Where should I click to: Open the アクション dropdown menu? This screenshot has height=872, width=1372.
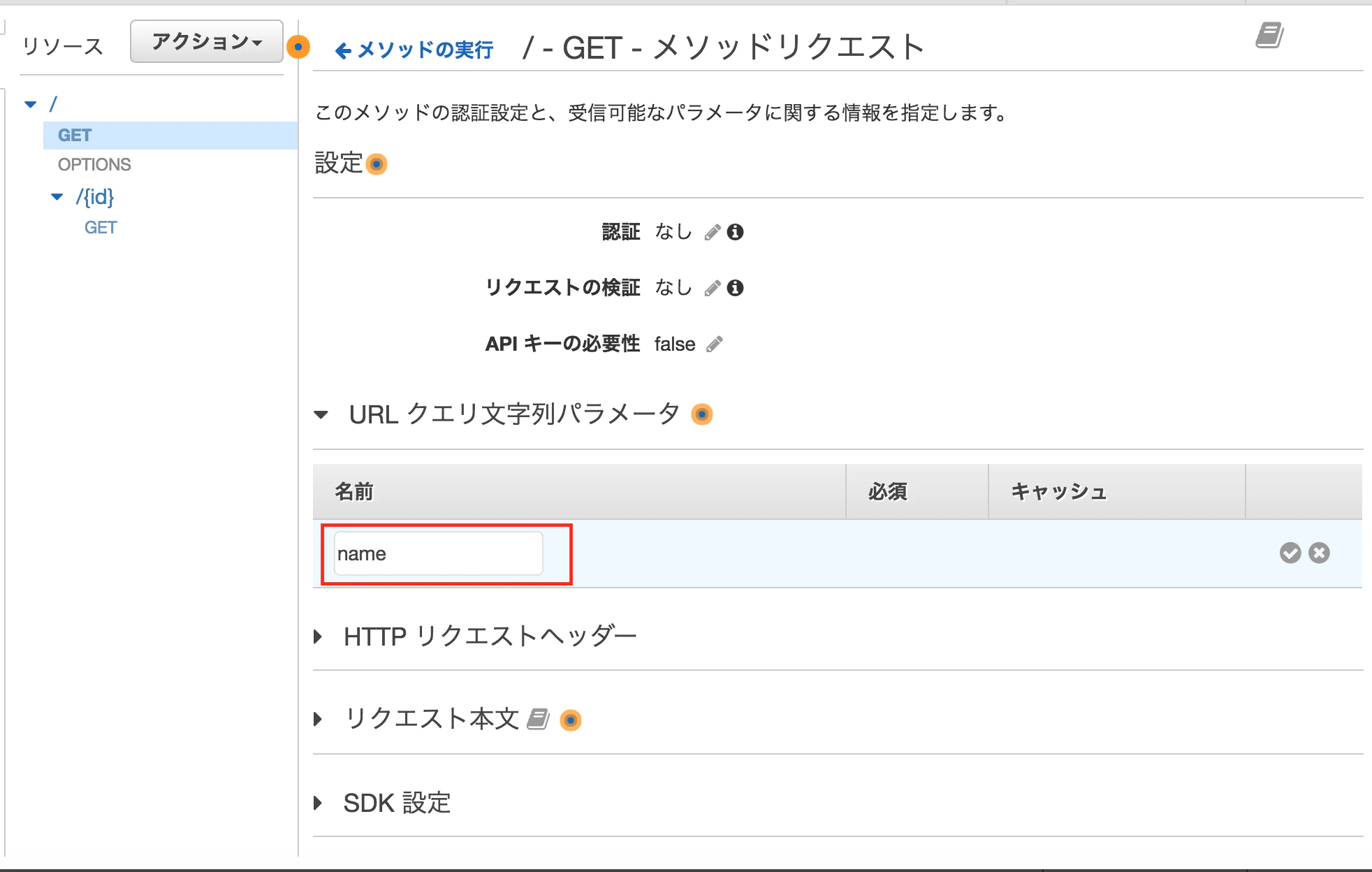[207, 42]
